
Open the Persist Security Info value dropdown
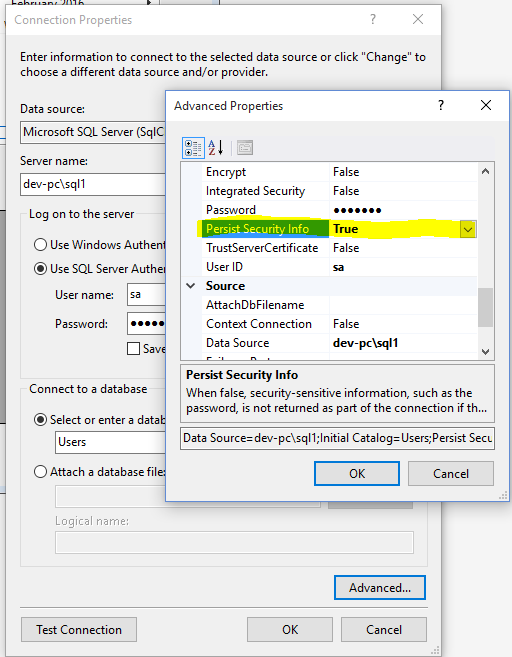468,230
